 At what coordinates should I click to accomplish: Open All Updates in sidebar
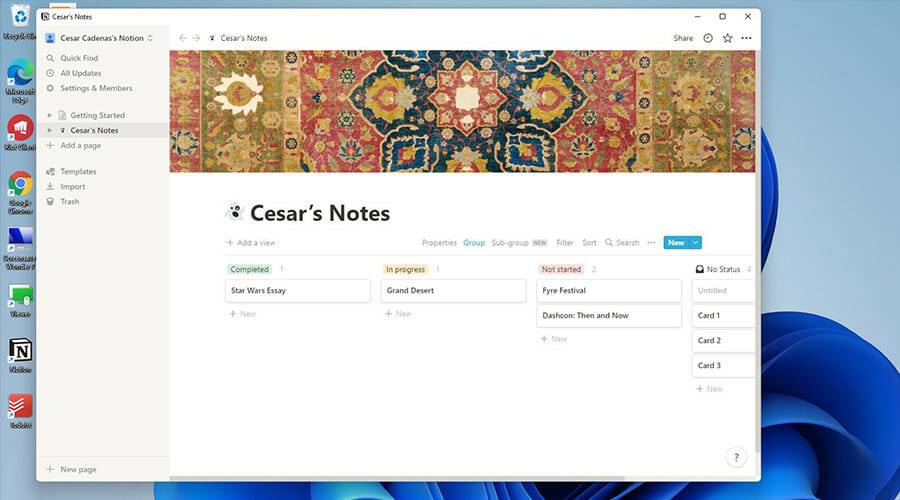point(81,73)
